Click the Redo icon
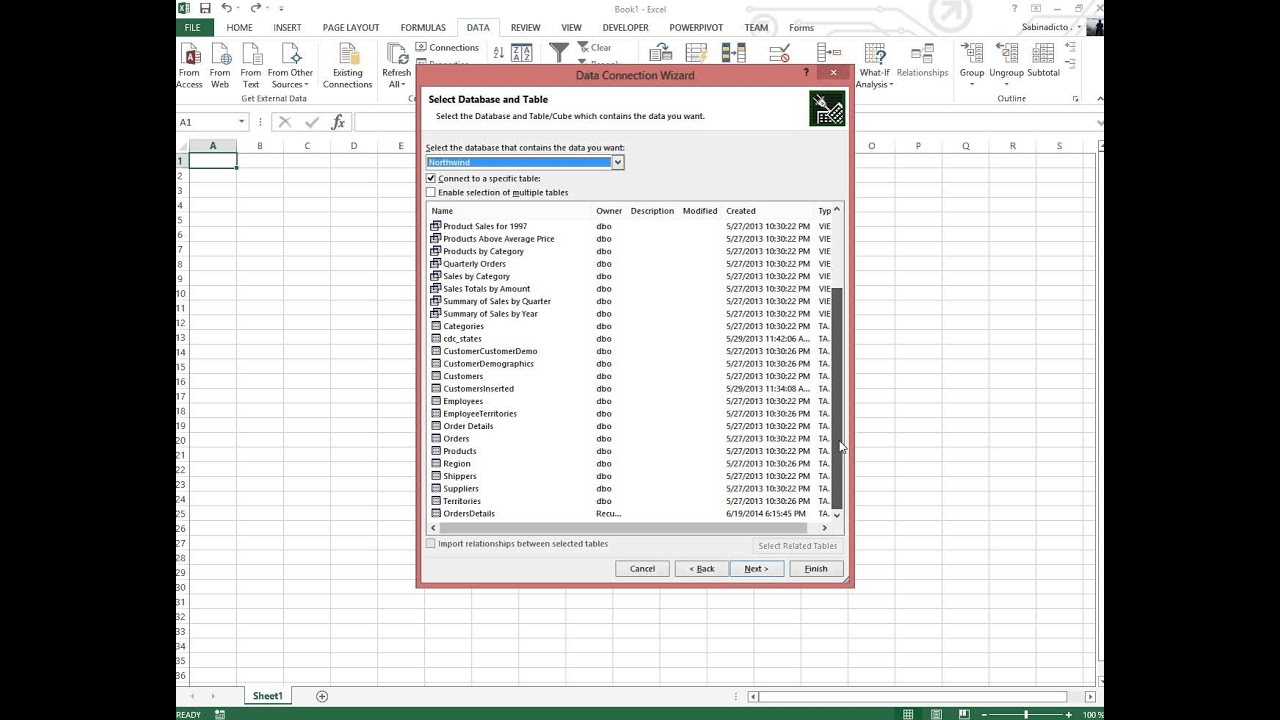The width and height of the screenshot is (1280, 720). pos(256,8)
